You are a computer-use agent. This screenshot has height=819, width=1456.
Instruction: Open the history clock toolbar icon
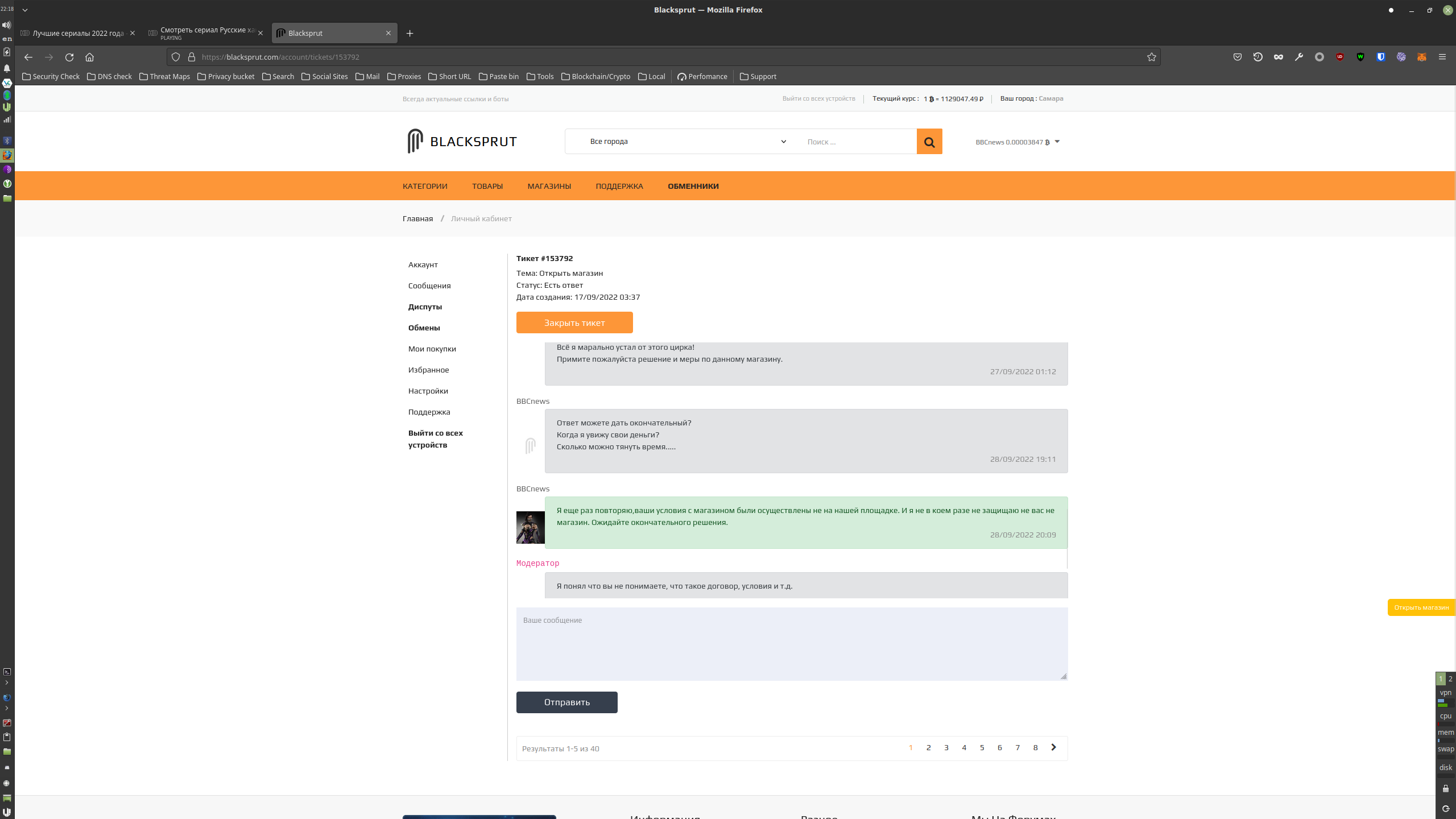pos(1258,57)
